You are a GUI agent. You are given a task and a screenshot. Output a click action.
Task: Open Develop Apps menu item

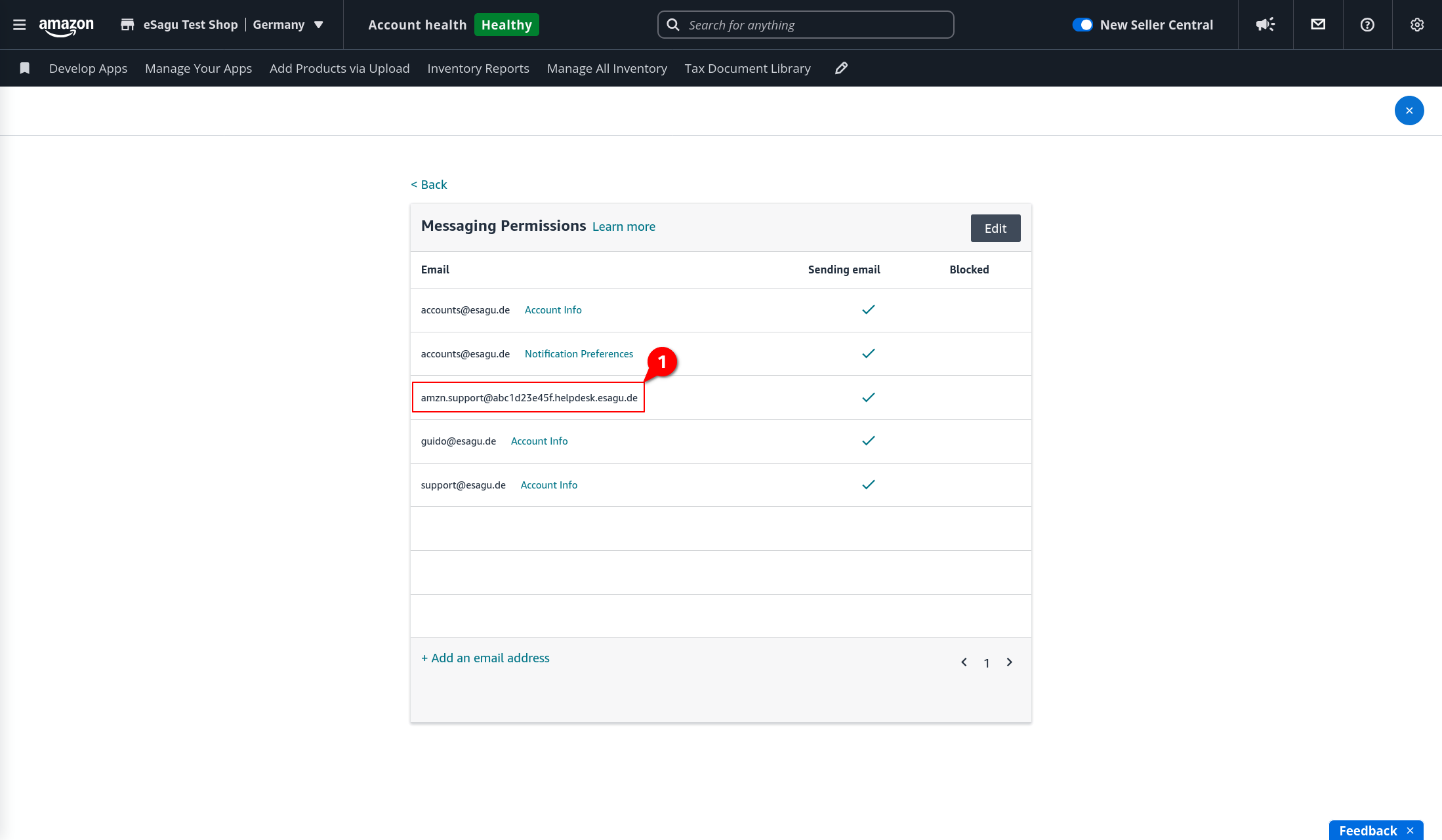(x=88, y=68)
